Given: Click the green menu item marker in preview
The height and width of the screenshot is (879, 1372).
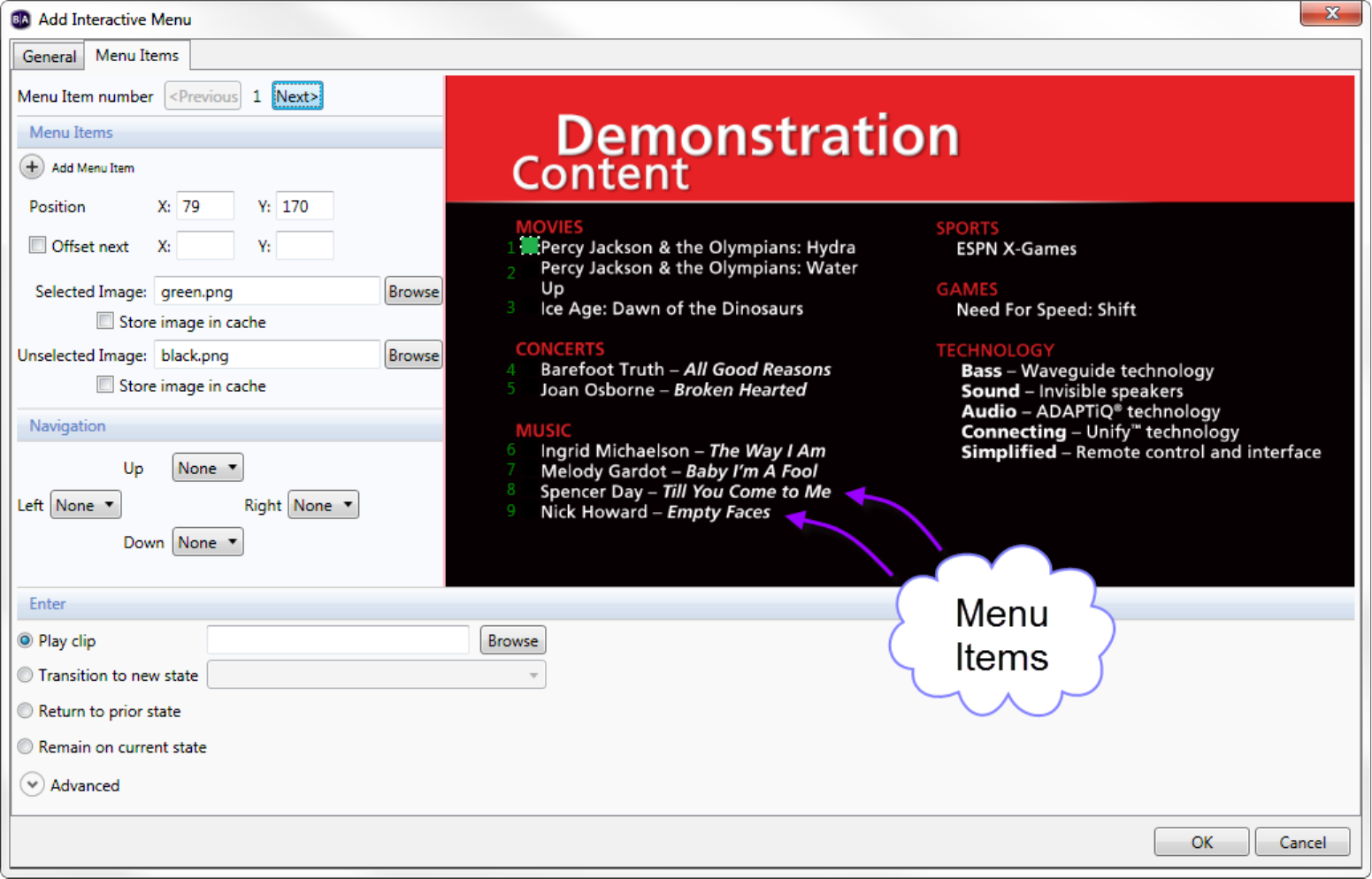Looking at the screenshot, I should 529,246.
